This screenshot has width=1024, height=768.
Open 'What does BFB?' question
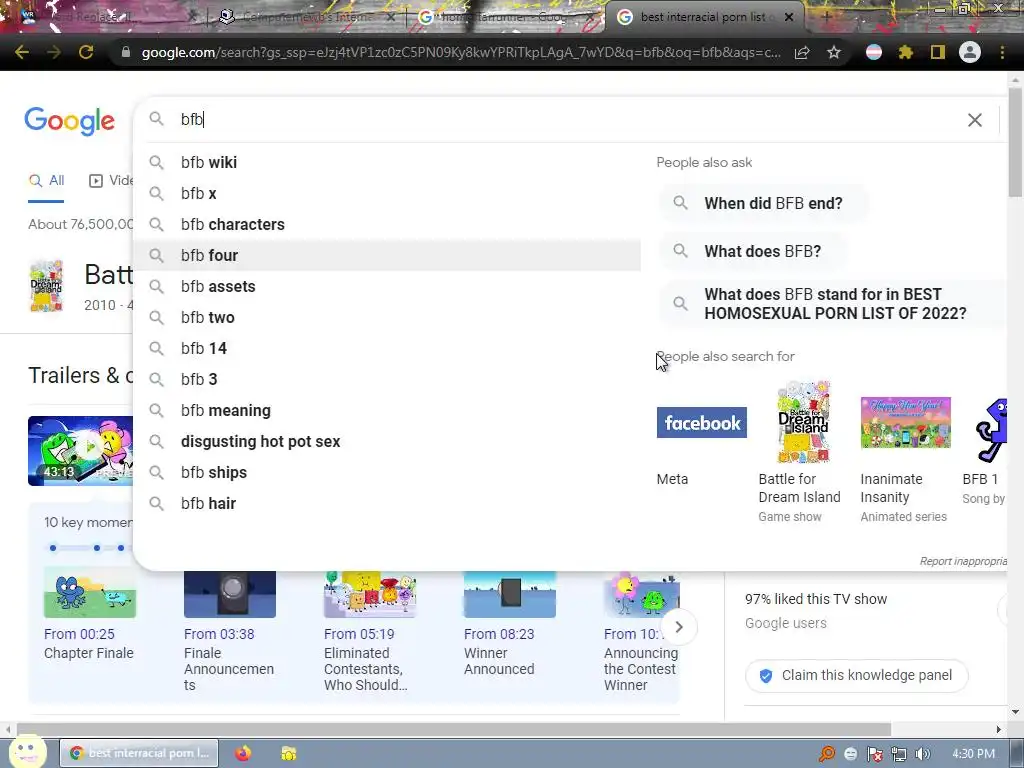click(752, 251)
